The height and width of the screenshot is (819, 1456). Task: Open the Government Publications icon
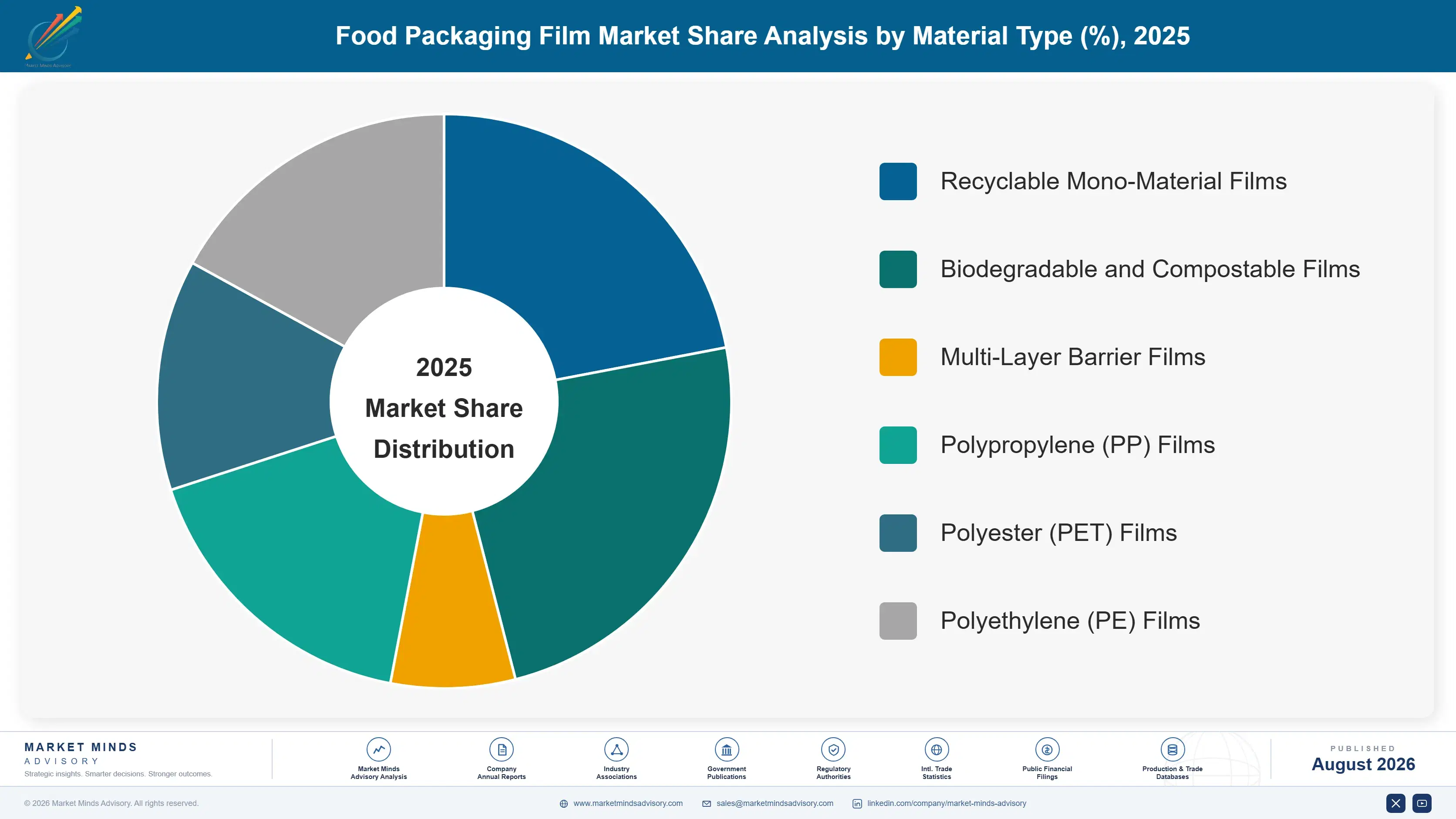tap(726, 749)
